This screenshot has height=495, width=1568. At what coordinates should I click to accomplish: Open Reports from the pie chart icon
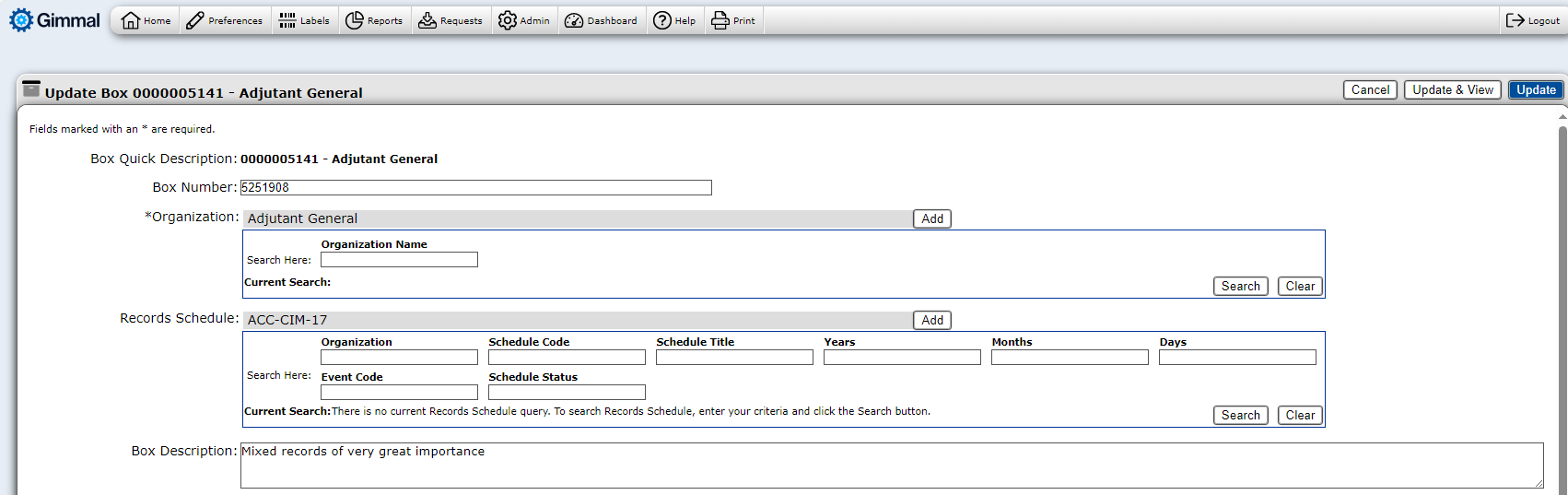click(355, 20)
